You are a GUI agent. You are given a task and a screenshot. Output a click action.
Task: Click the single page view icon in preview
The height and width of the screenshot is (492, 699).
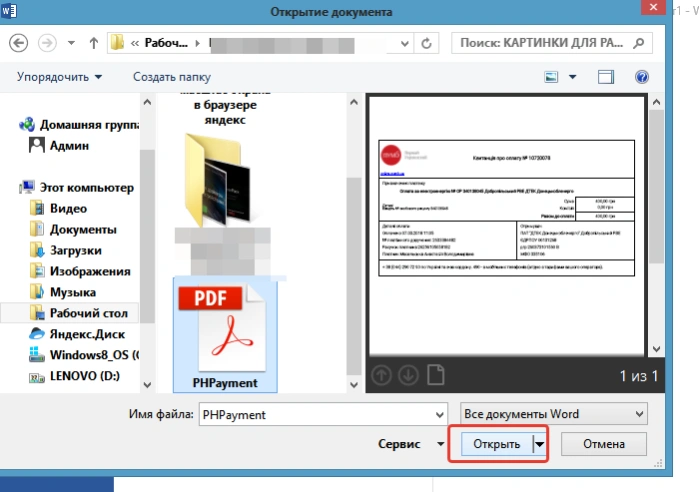pyautogui.click(x=436, y=375)
